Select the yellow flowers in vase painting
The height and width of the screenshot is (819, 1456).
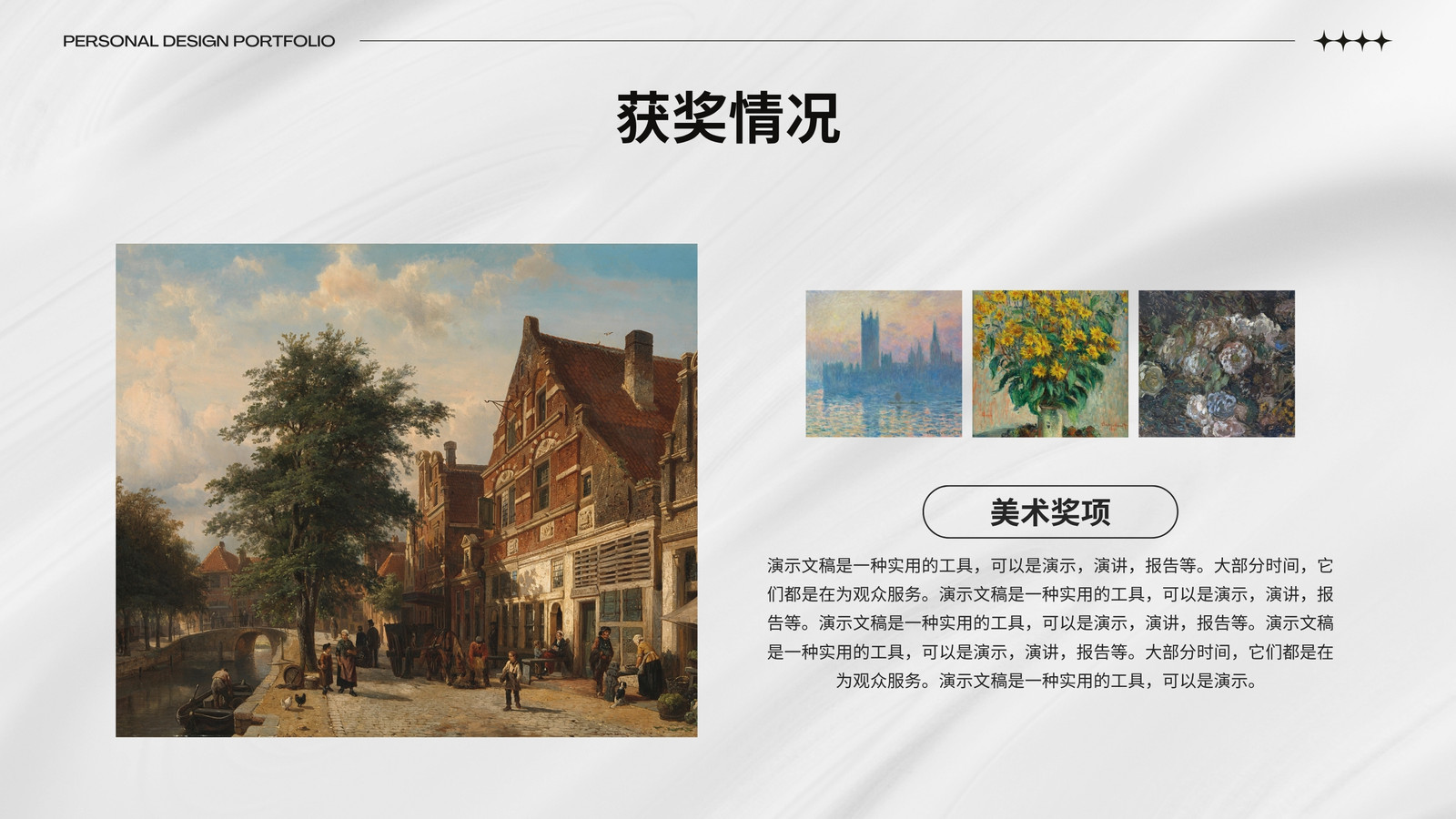pos(1050,364)
